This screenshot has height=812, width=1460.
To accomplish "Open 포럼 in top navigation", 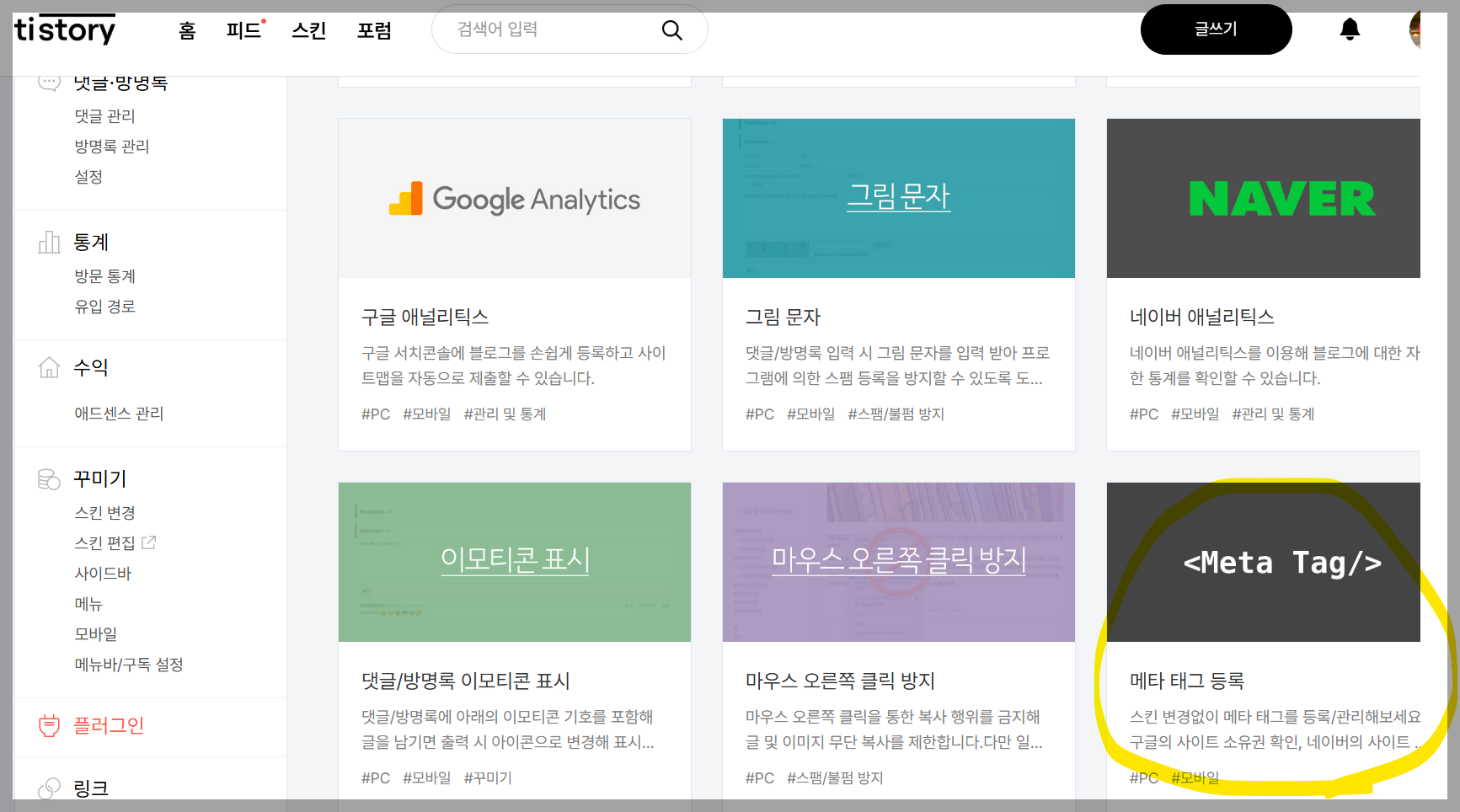I will pos(374,31).
